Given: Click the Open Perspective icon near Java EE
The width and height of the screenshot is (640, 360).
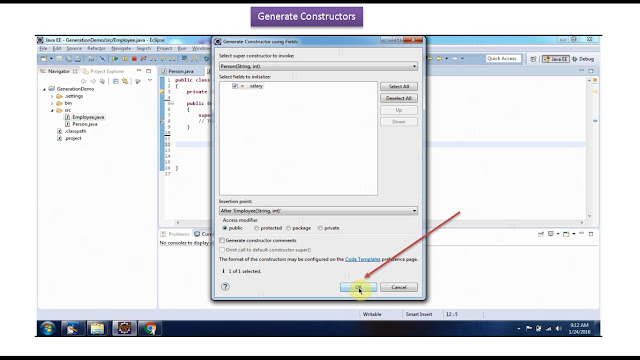Looking at the screenshot, I should [x=533, y=59].
